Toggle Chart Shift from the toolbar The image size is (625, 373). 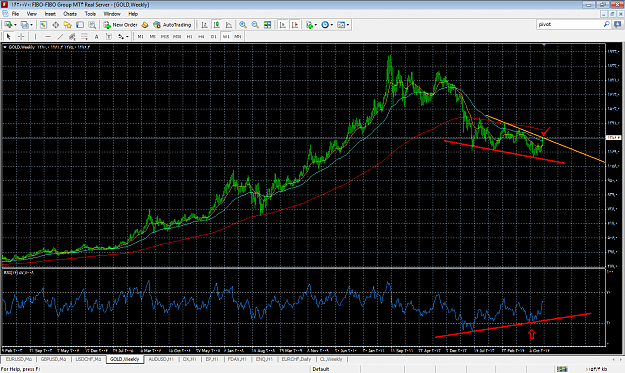295,25
